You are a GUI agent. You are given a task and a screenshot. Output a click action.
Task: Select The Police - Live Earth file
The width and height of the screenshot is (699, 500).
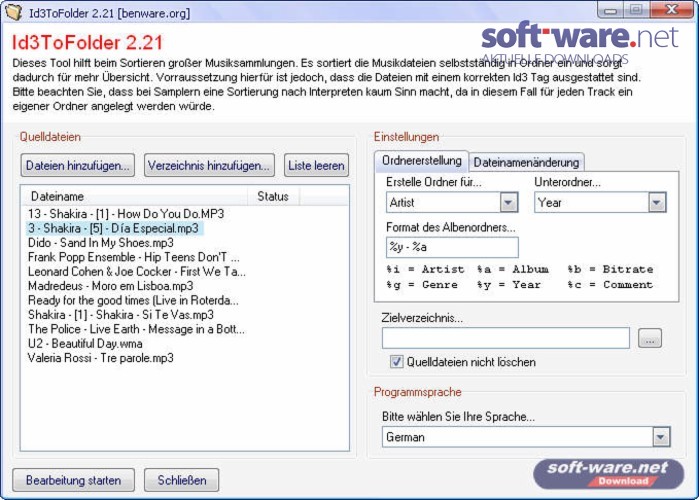[136, 329]
